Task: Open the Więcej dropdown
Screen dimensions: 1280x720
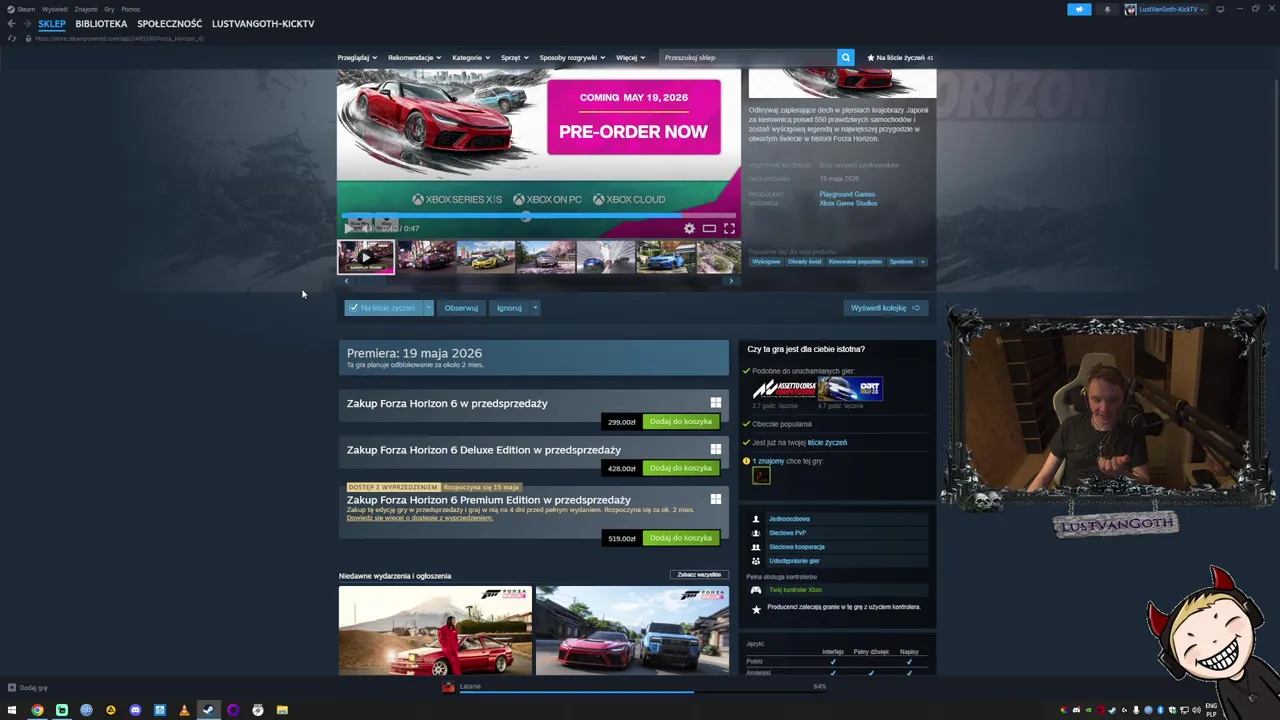Action: coord(630,57)
